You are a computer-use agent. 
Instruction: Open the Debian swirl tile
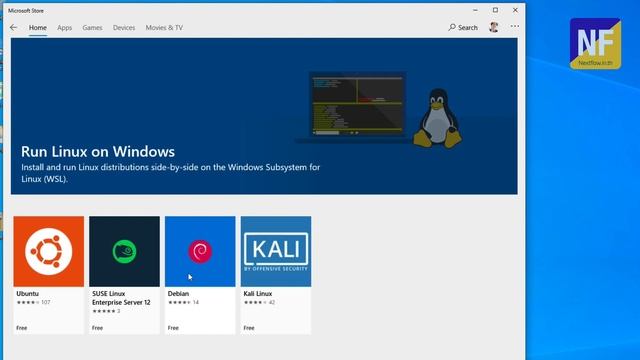[200, 251]
